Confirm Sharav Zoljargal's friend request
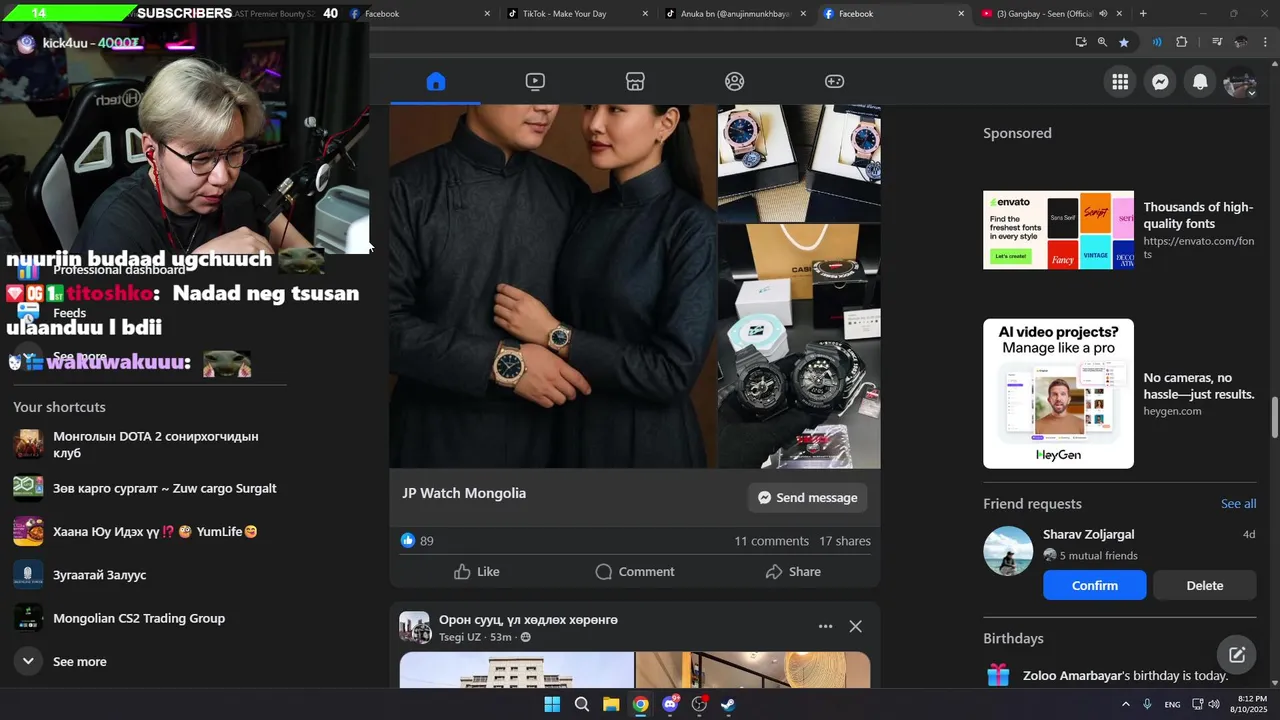 [x=1095, y=585]
